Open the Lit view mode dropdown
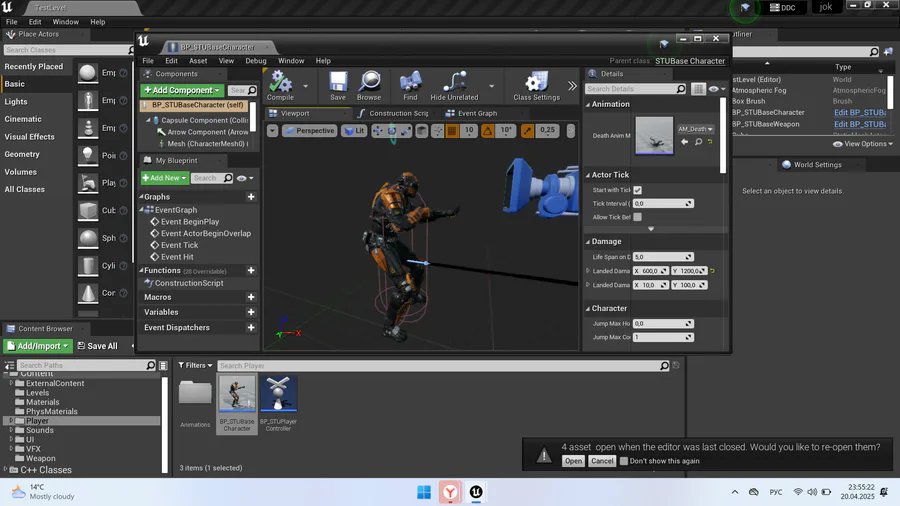 (x=355, y=131)
